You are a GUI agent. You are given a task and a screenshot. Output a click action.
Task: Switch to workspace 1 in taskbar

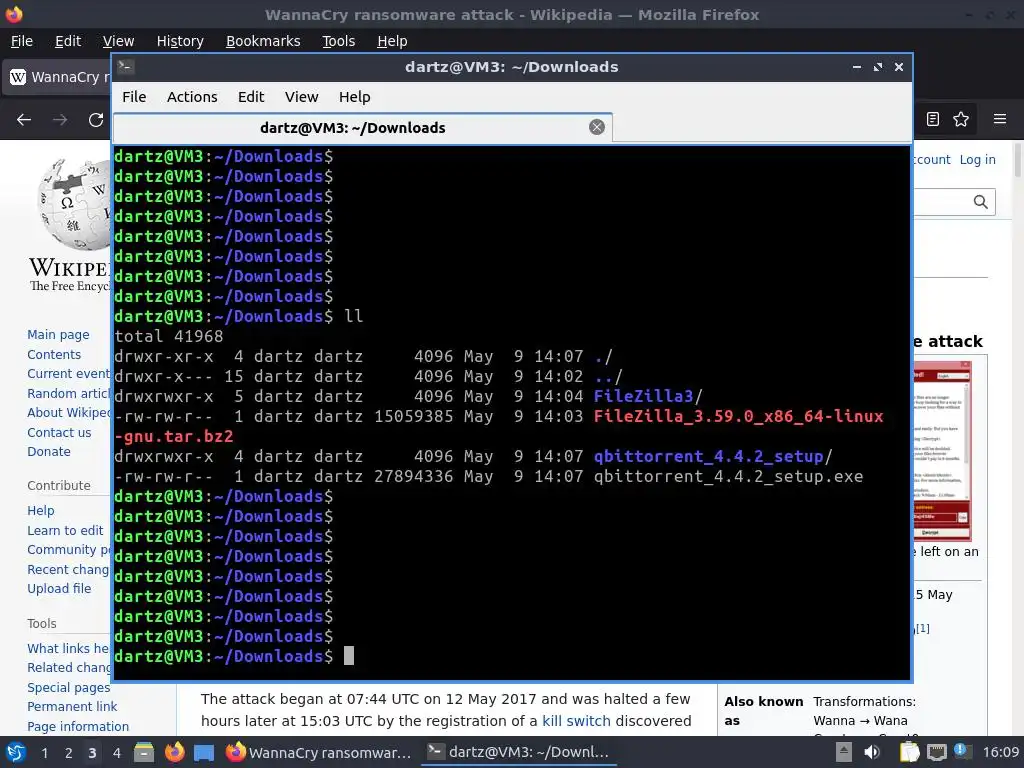44,753
